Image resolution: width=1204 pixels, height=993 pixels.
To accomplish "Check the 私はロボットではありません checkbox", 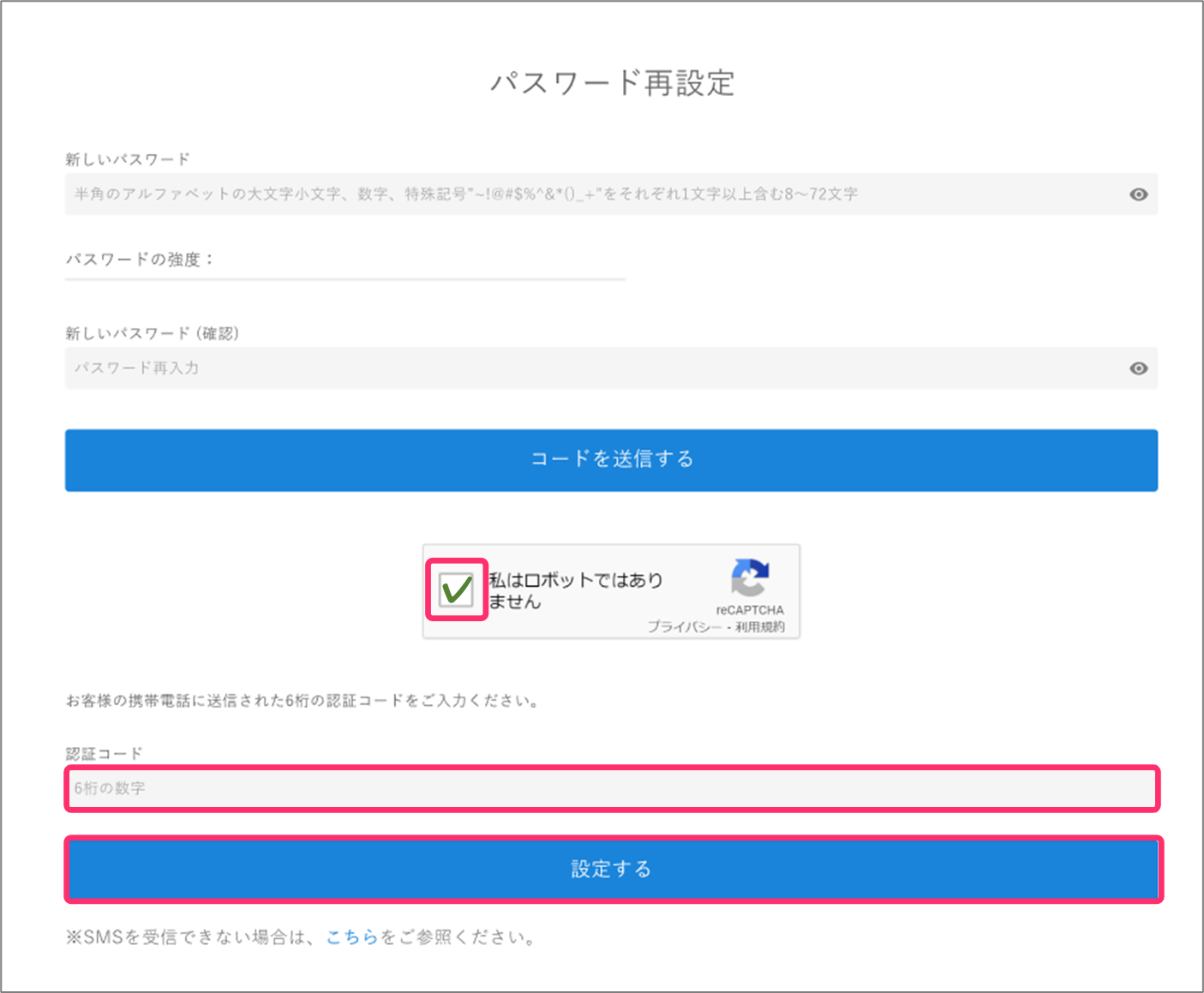I will (x=456, y=590).
